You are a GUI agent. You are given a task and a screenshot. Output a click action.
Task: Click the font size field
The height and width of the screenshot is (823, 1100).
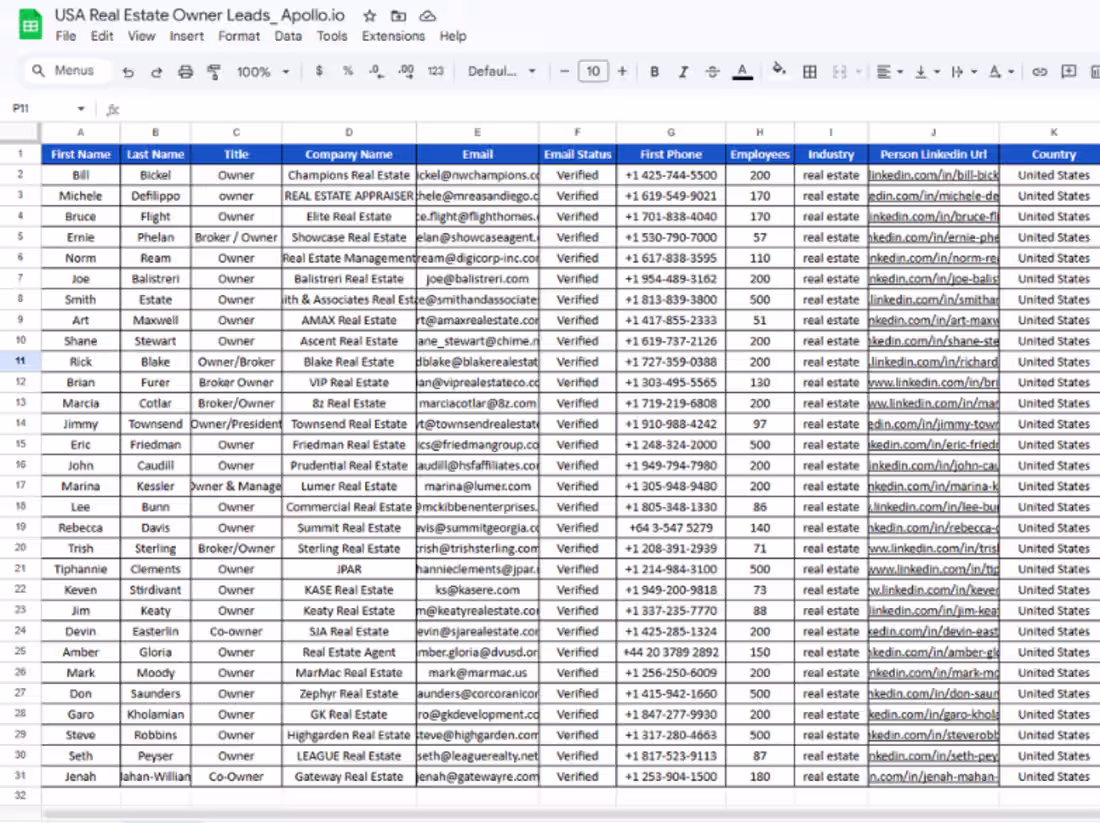(x=593, y=72)
